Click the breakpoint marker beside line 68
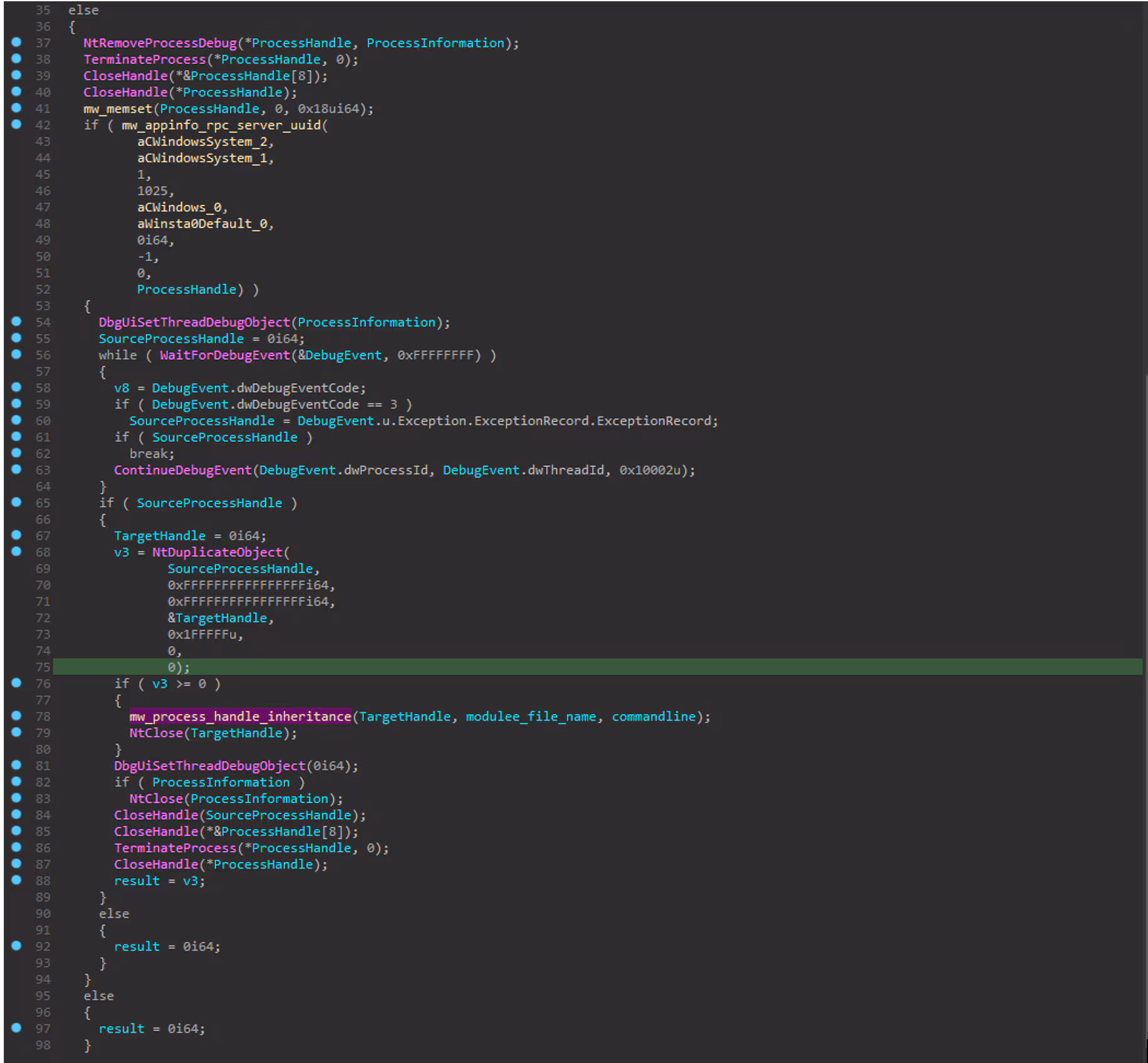This screenshot has height=1063, width=1148. pos(16,552)
